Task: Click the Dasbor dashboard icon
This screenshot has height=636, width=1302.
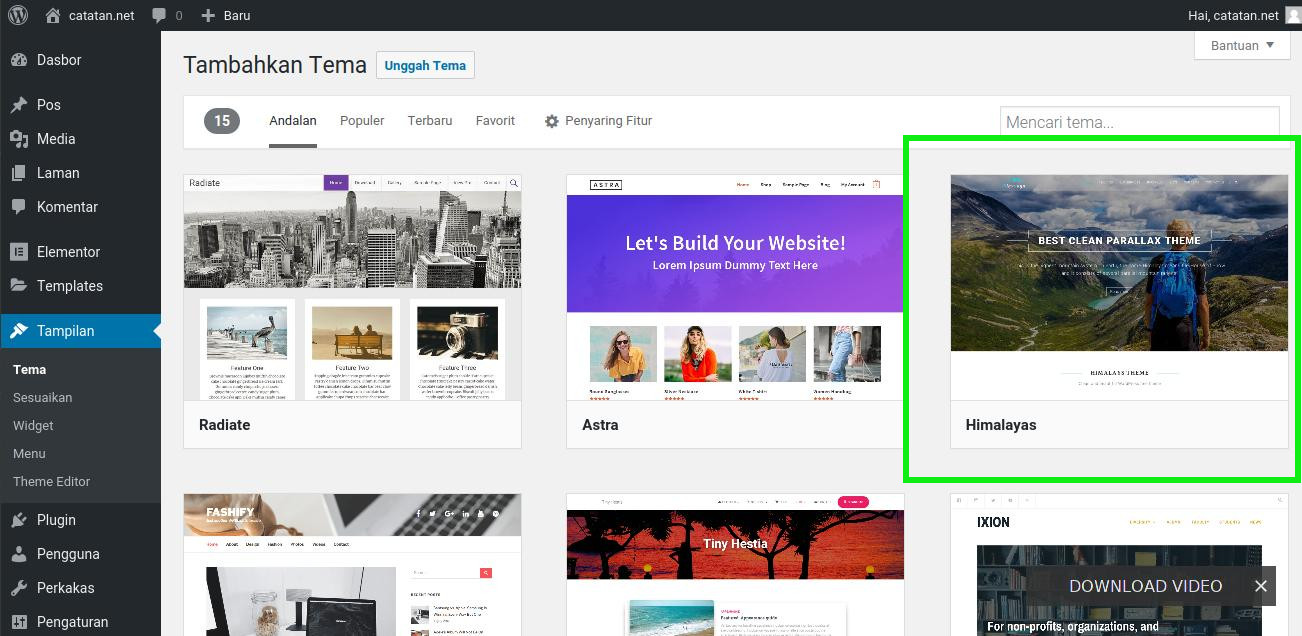Action: point(19,60)
